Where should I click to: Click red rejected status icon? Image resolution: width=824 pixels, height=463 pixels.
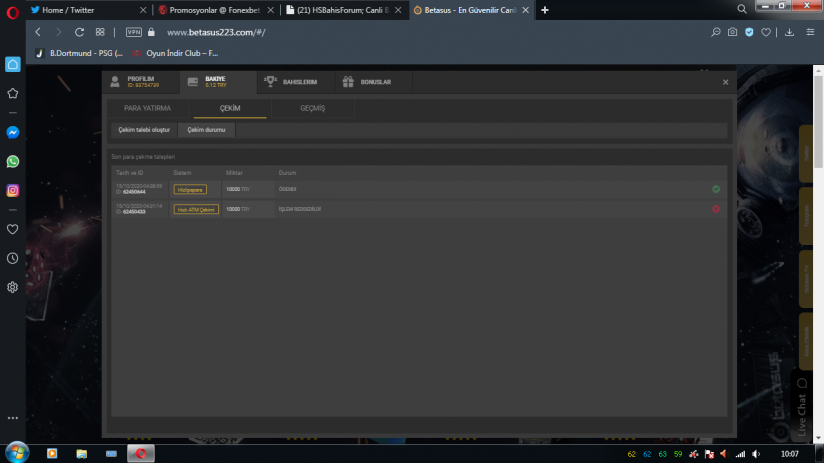pyautogui.click(x=716, y=209)
